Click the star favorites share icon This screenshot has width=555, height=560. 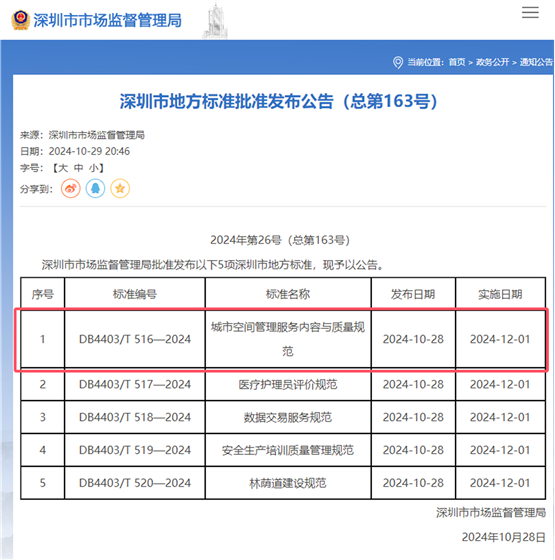pos(120,188)
